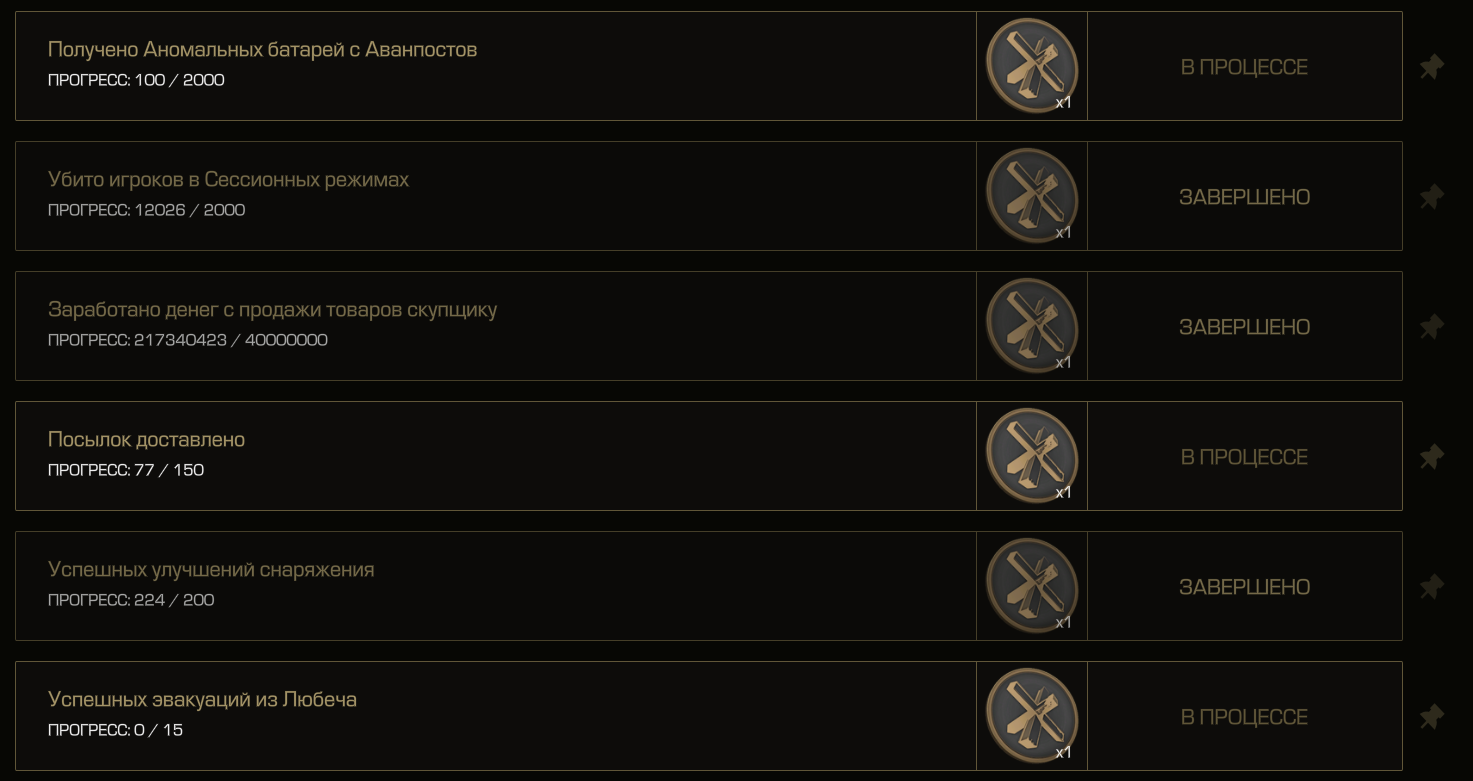Toggle pin for Заработано денег с продажи товаров
1473x781 pixels.
[1432, 327]
